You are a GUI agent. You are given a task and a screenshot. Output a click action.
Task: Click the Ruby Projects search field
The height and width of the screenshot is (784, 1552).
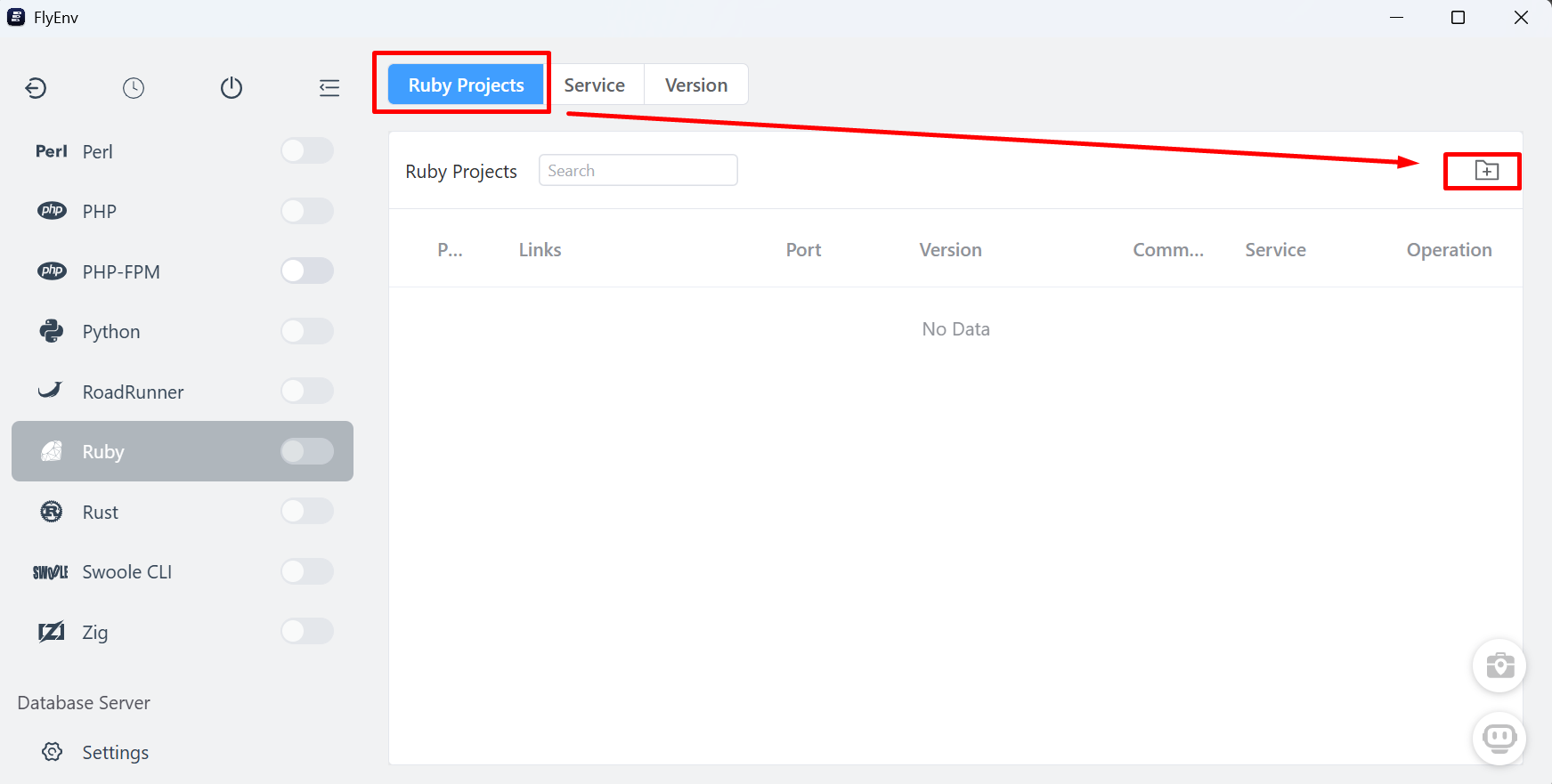tap(638, 170)
